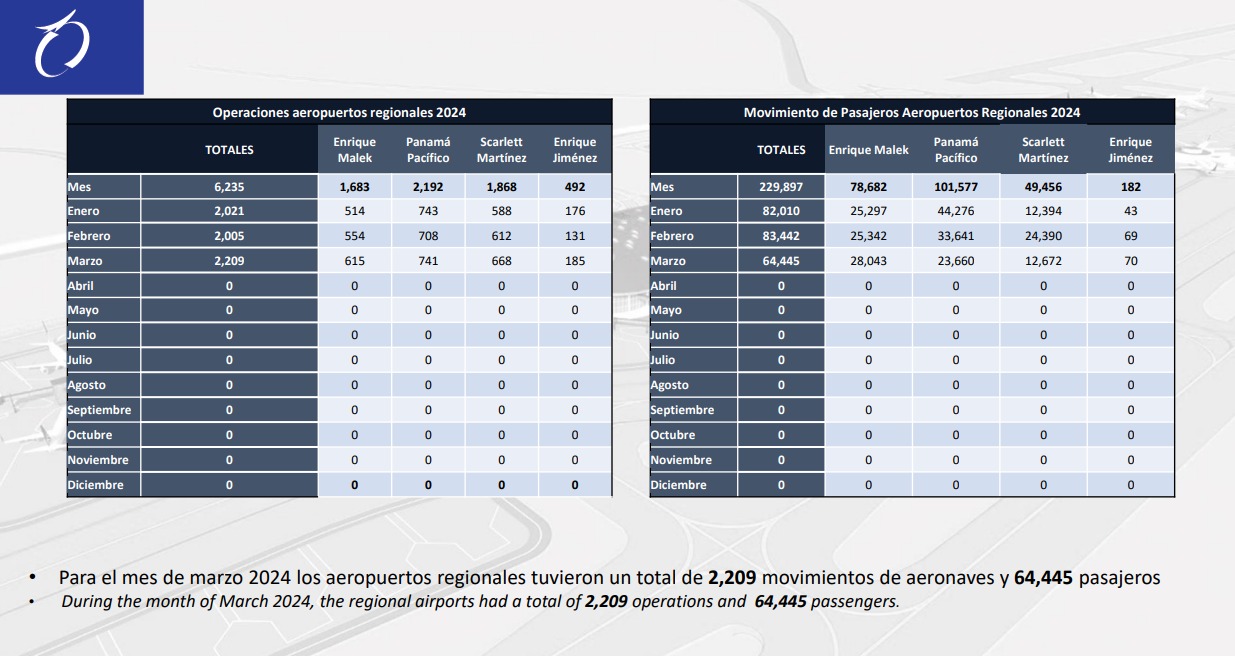Click the 229,897 total passengers cell
The image size is (1235, 656).
(x=781, y=187)
